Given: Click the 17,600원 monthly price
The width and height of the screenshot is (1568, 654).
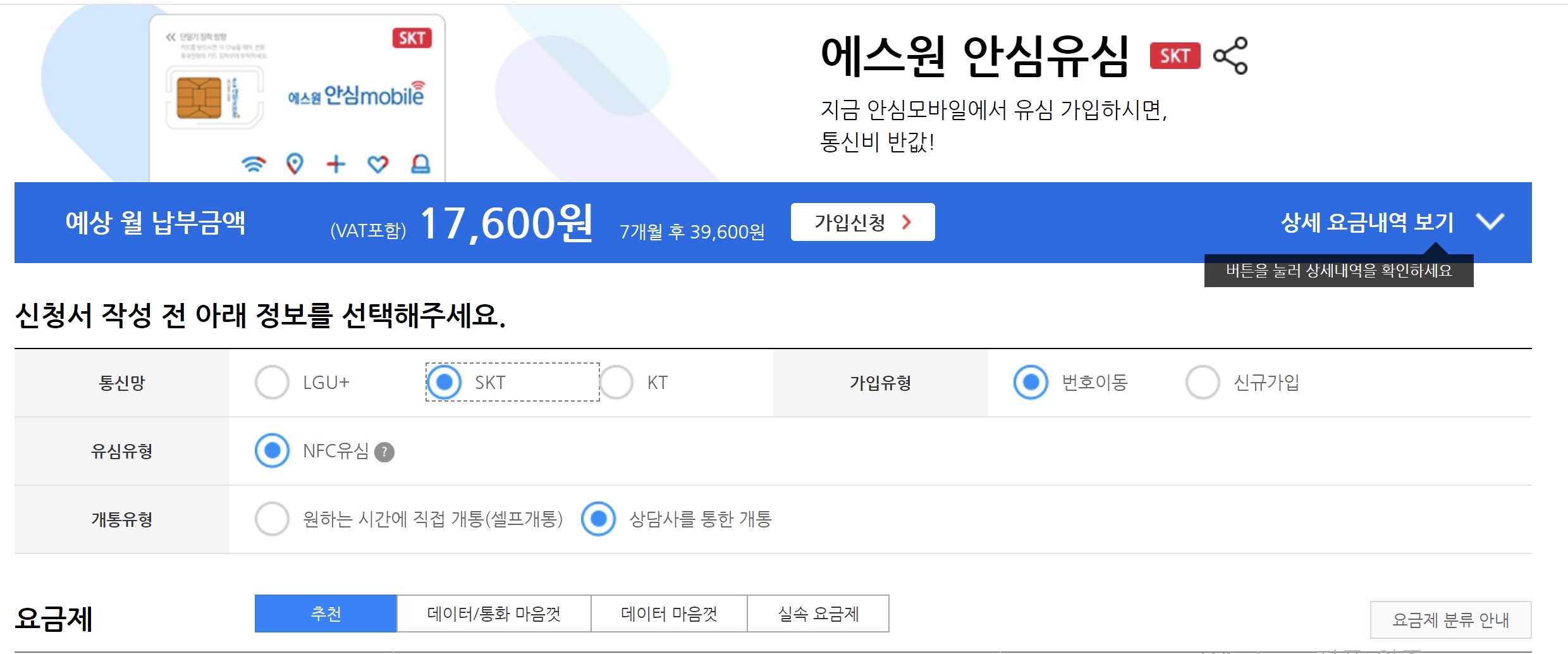Looking at the screenshot, I should tap(506, 223).
